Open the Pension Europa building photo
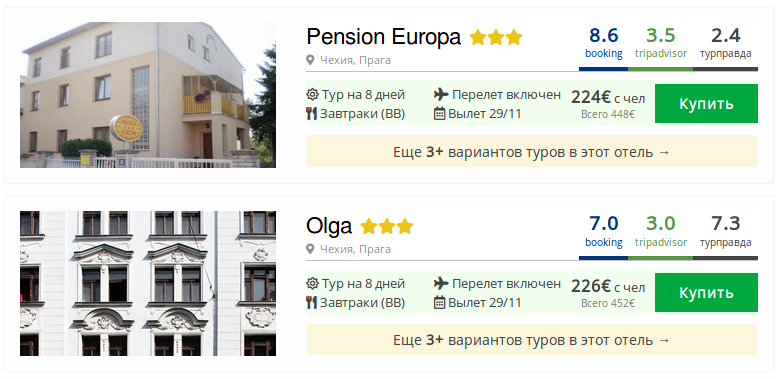 [x=148, y=95]
